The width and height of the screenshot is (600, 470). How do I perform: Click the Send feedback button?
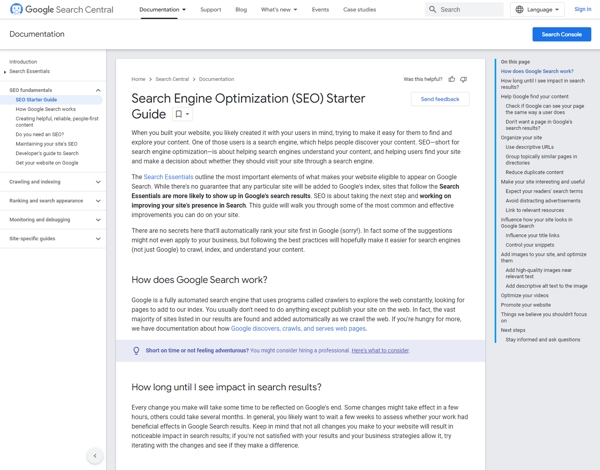click(x=440, y=99)
